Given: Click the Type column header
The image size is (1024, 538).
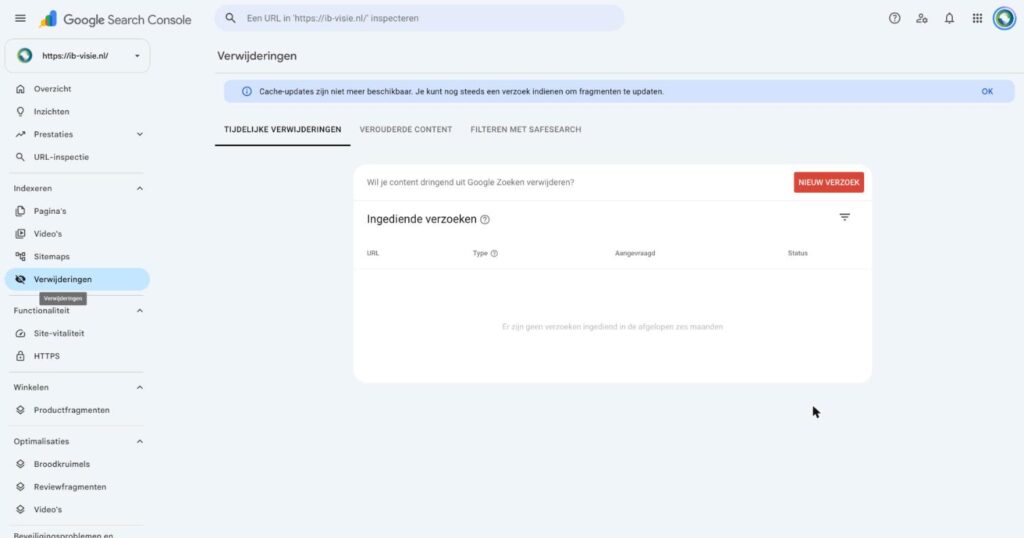Looking at the screenshot, I should pyautogui.click(x=480, y=253).
